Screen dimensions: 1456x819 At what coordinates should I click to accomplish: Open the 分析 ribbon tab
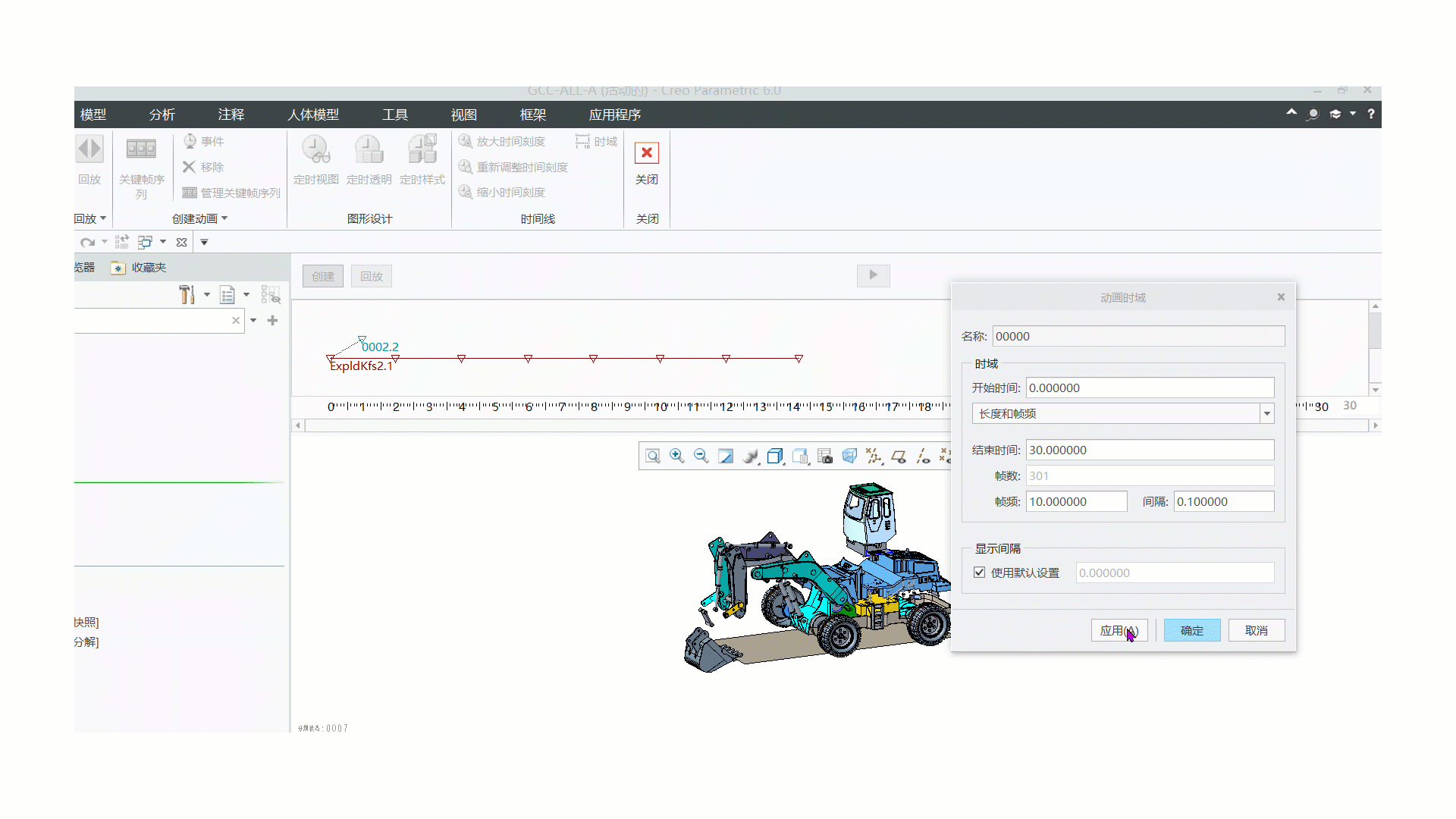pyautogui.click(x=162, y=115)
